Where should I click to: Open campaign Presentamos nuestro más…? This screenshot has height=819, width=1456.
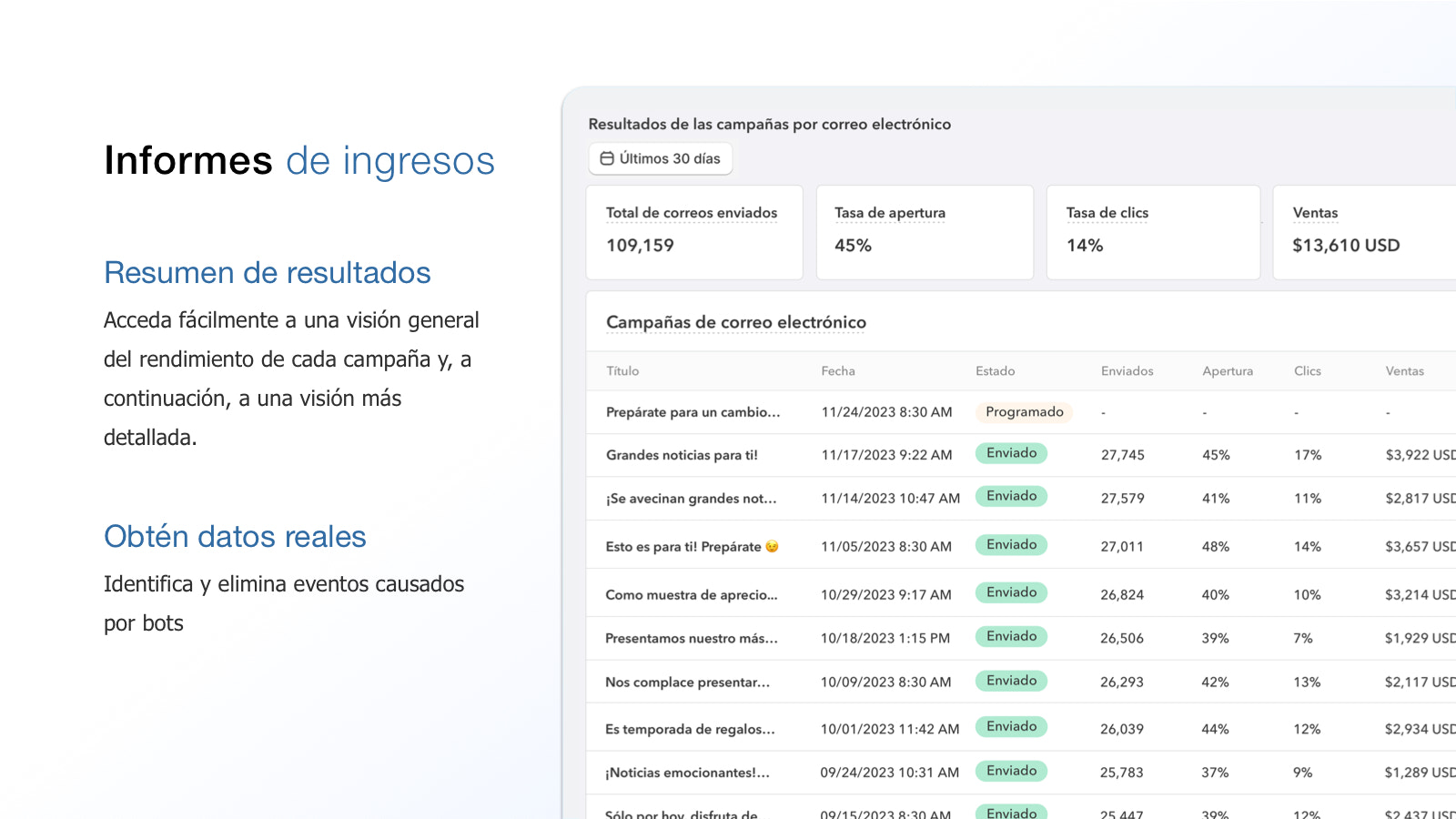click(692, 639)
